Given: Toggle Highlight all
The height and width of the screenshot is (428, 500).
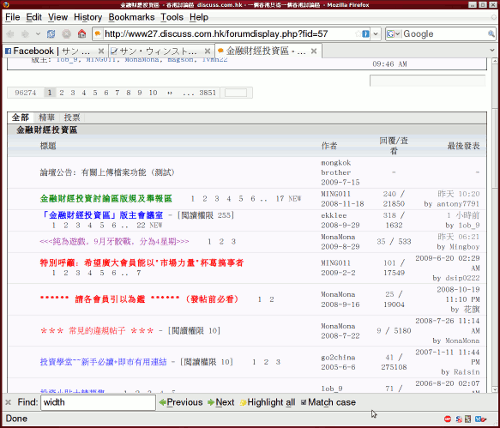Looking at the screenshot, I should tap(267, 402).
